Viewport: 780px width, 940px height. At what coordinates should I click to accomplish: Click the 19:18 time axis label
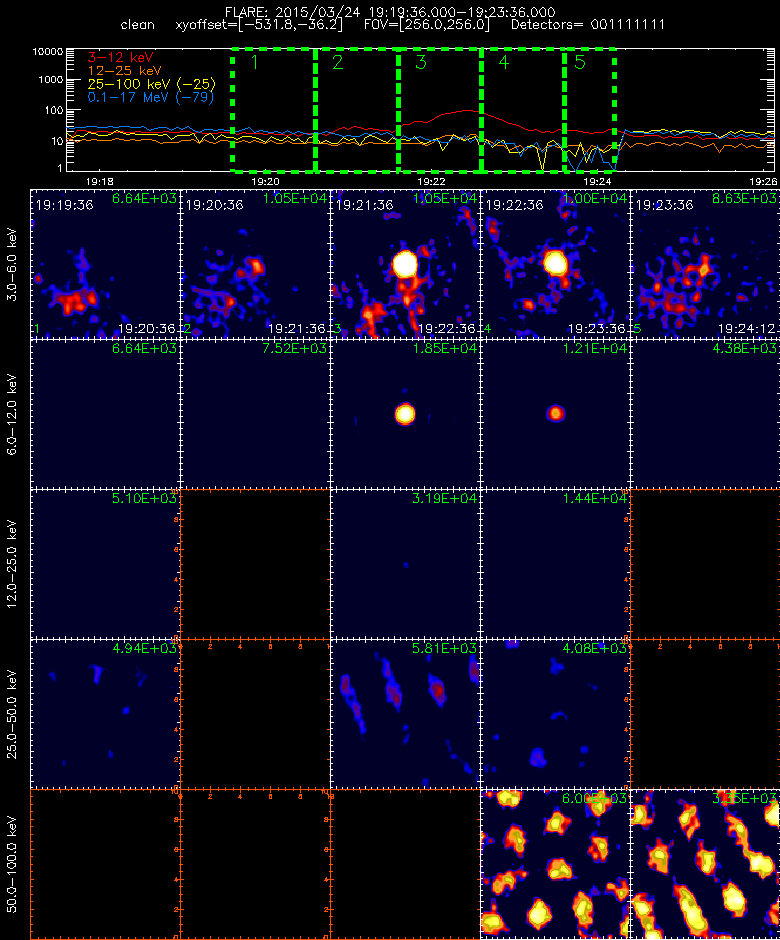(100, 182)
